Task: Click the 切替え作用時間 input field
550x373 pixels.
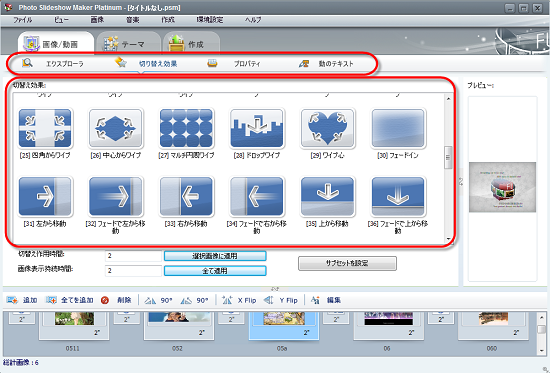Action: pos(133,256)
